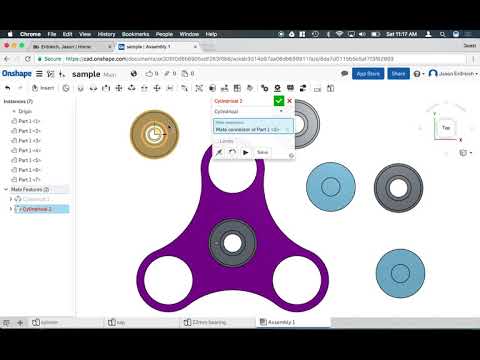Open the App Store
The width and height of the screenshot is (480, 360).
(x=368, y=74)
